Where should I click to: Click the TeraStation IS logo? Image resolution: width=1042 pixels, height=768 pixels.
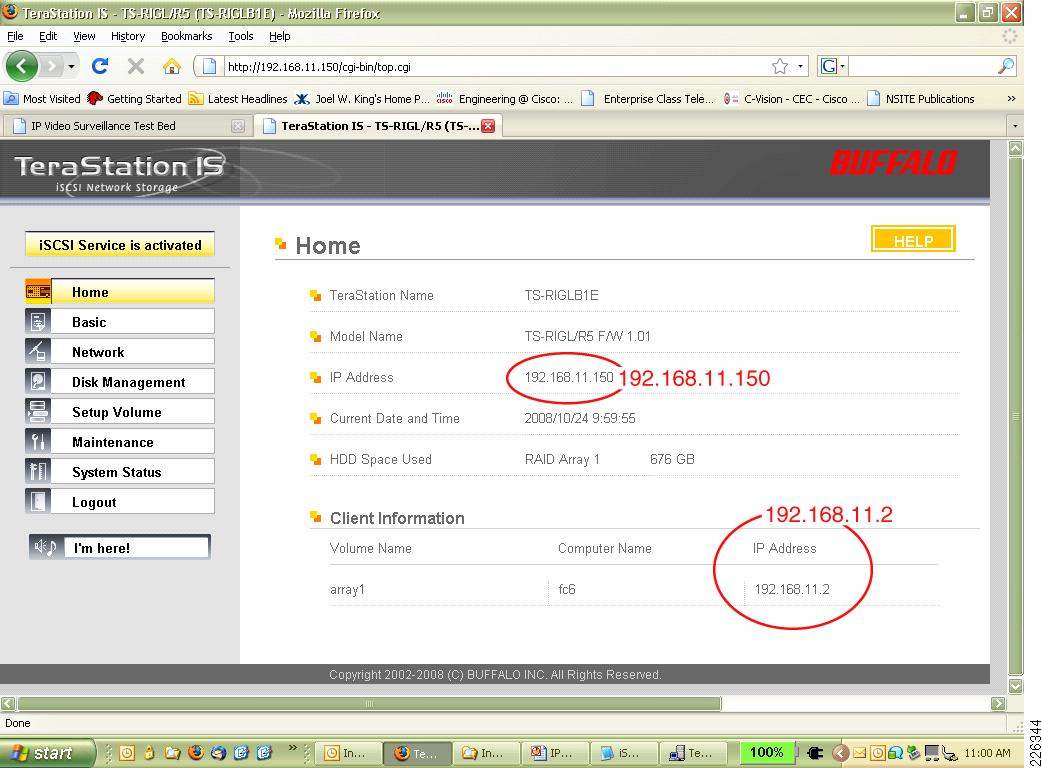click(120, 172)
